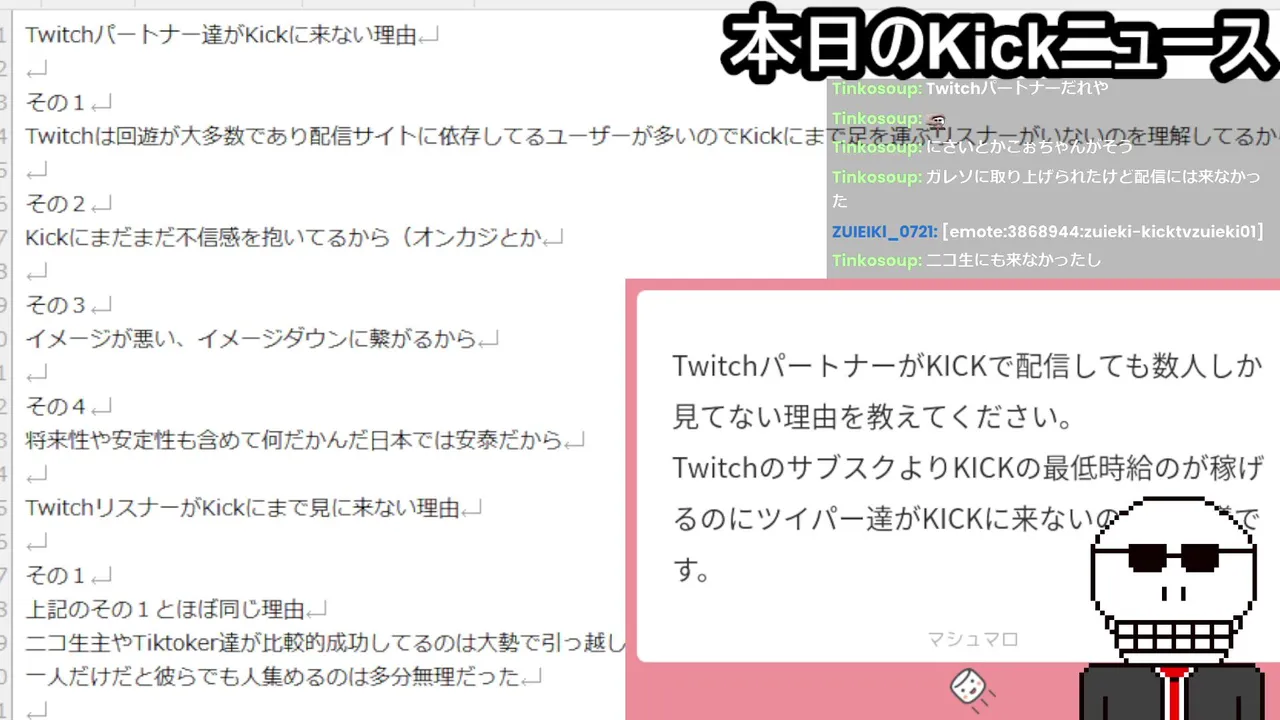Click question text TwitchパートナーがKICKで配信しても数人しか
Screen dimensions: 1280x720
(967, 365)
